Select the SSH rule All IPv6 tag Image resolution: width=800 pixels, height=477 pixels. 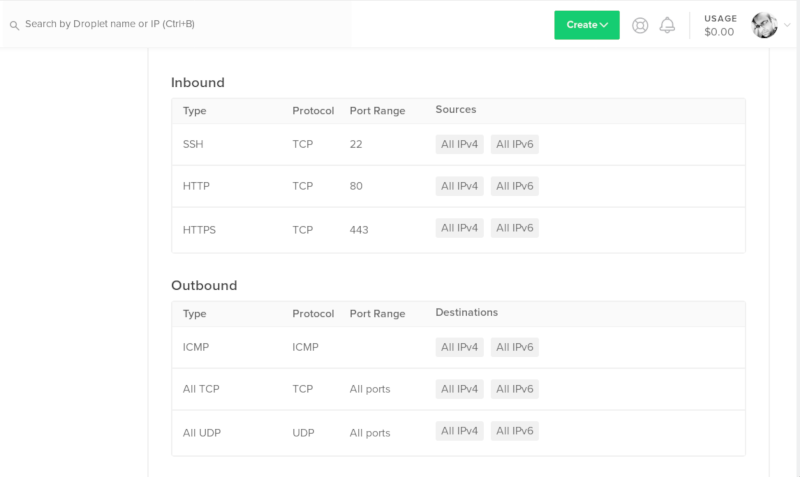tap(514, 144)
